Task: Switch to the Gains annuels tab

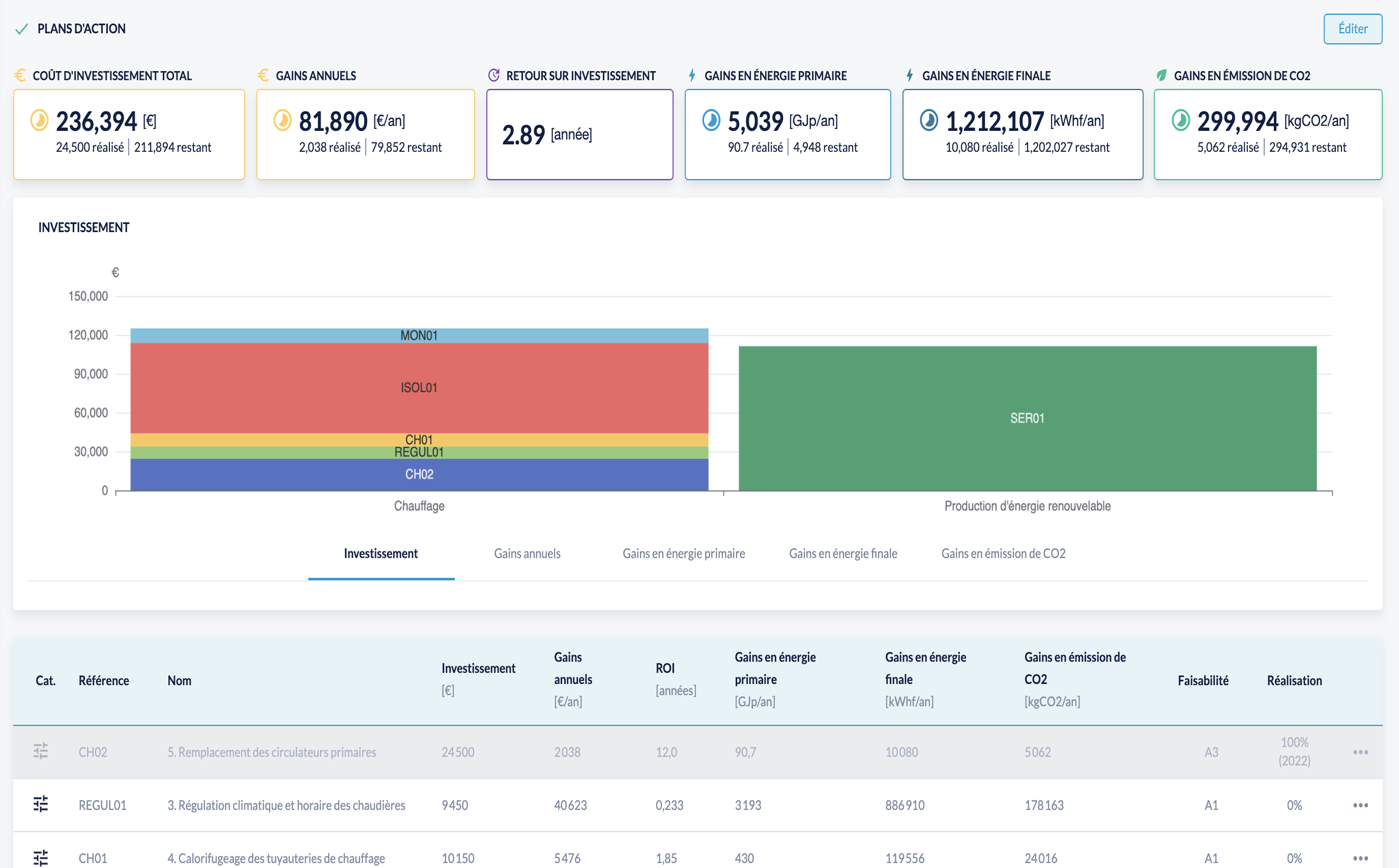Action: click(x=528, y=554)
